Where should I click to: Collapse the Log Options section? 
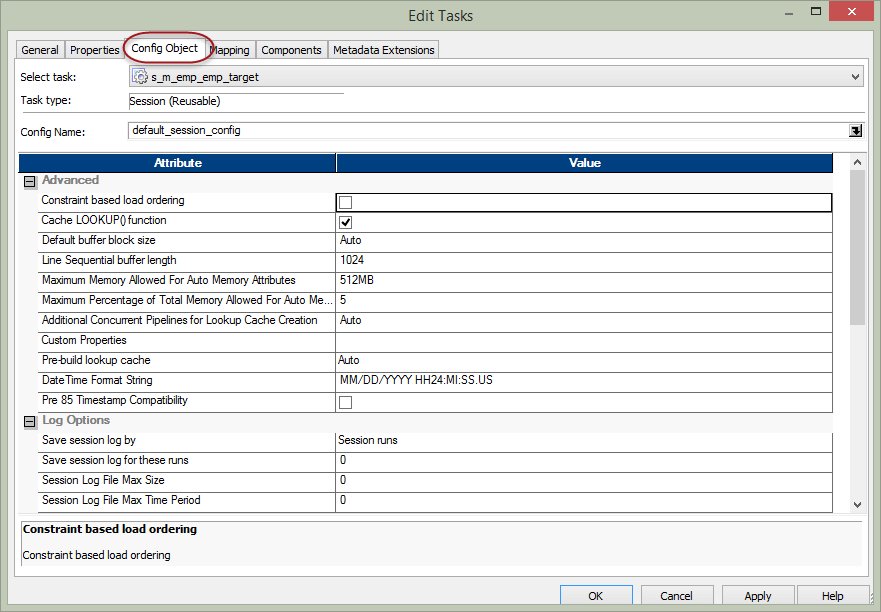[x=29, y=421]
